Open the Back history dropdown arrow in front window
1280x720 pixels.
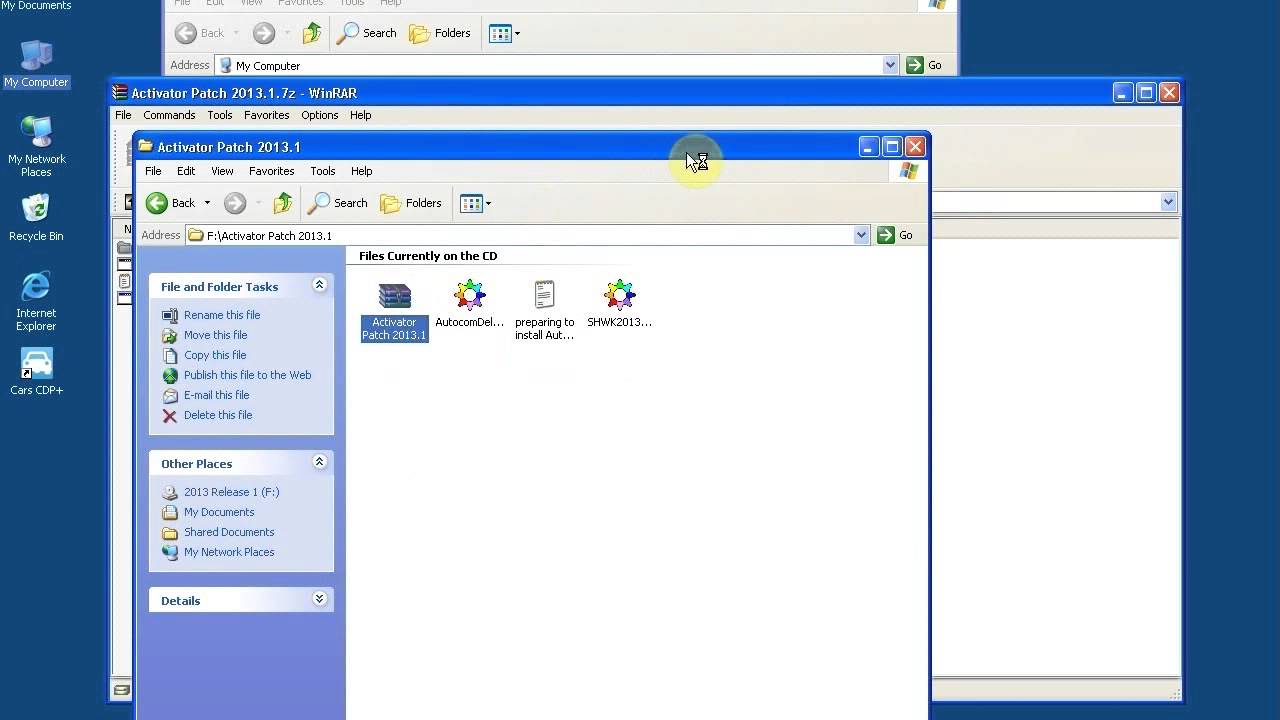(207, 203)
